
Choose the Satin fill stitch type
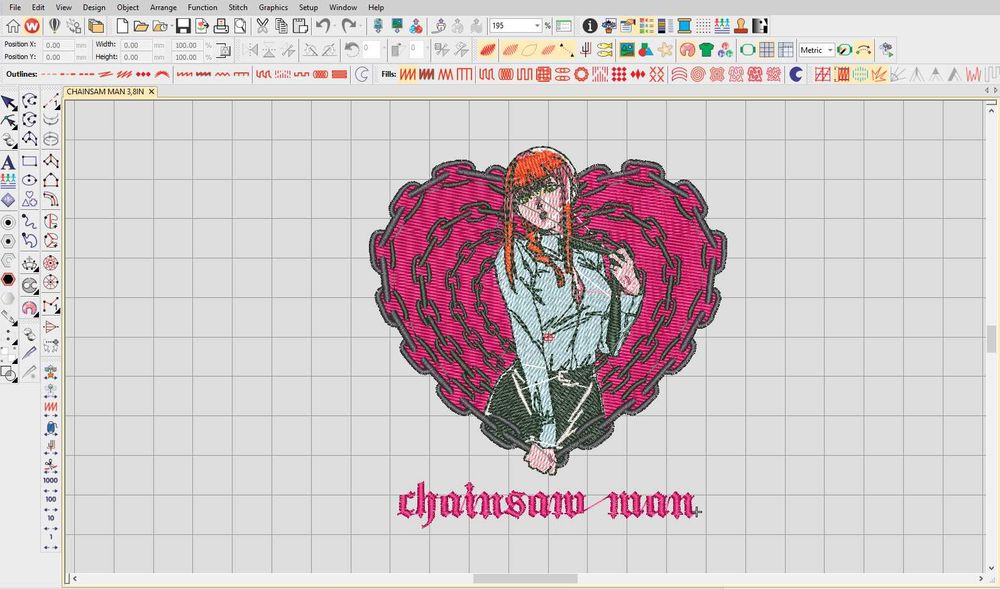[x=408, y=75]
